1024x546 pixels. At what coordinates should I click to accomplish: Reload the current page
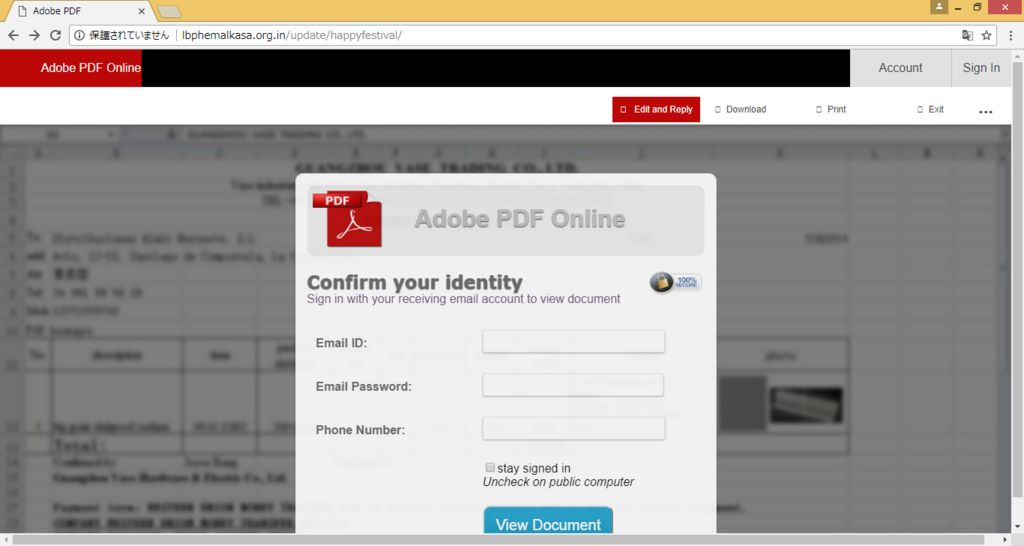click(x=56, y=35)
